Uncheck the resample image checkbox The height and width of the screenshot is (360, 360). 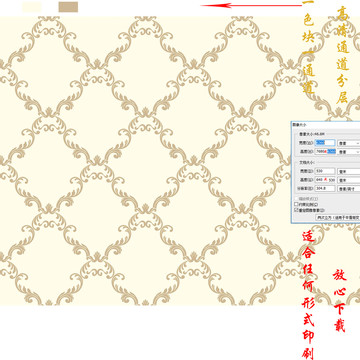[296, 210]
